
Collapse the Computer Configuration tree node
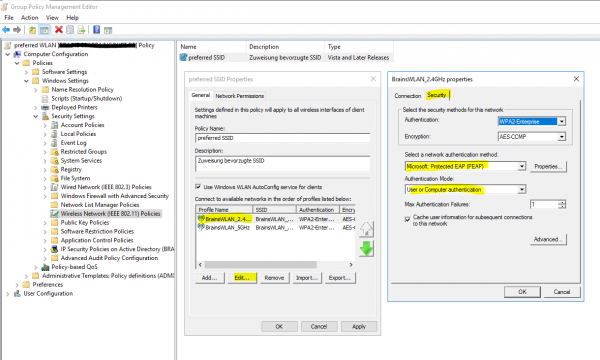click(x=8, y=54)
